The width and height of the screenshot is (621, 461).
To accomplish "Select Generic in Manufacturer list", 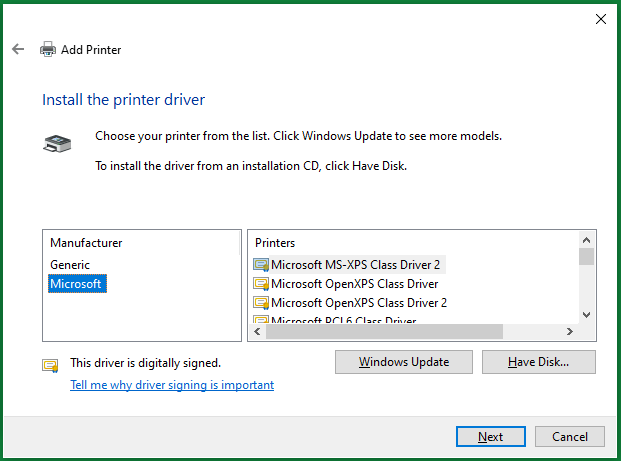I will [x=70, y=265].
